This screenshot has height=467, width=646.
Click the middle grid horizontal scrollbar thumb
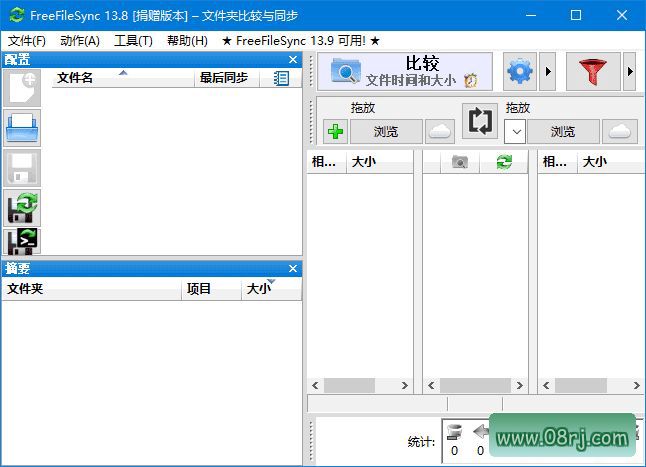click(x=475, y=385)
